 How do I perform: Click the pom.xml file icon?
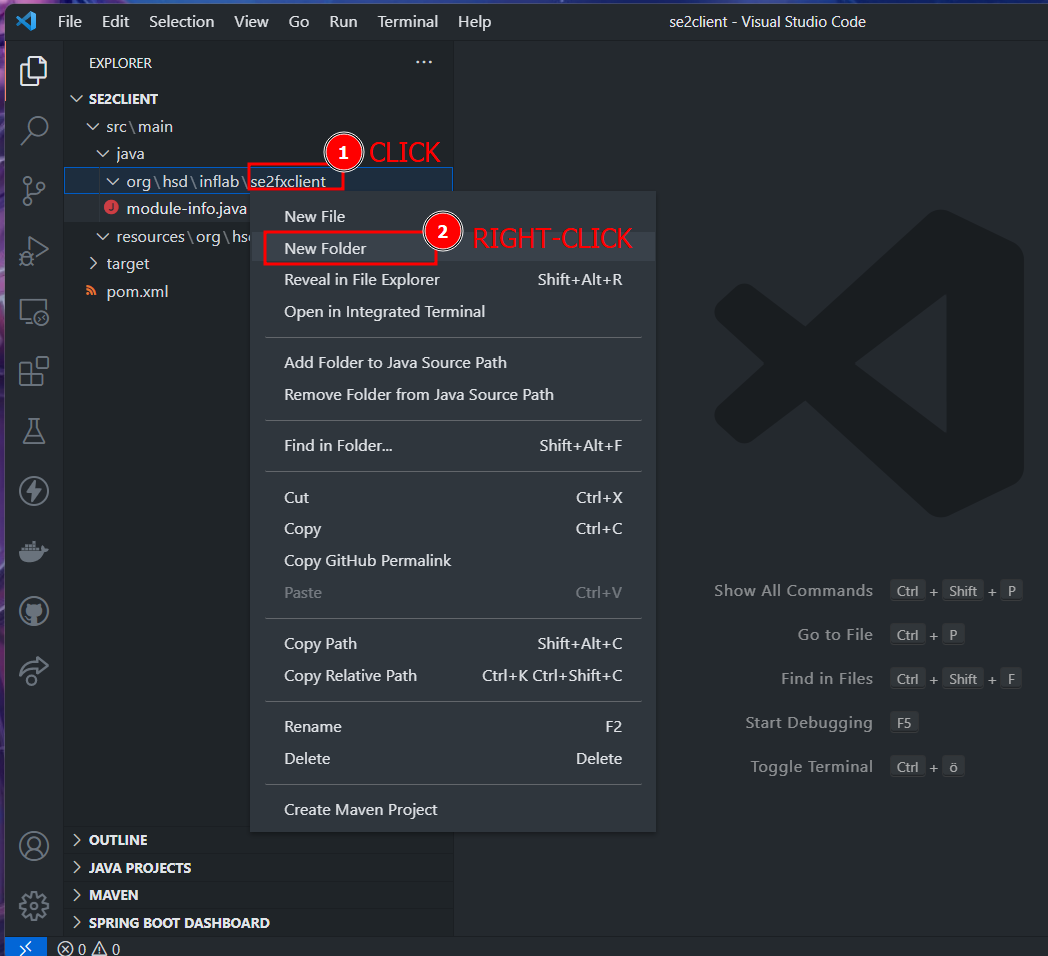tap(92, 291)
